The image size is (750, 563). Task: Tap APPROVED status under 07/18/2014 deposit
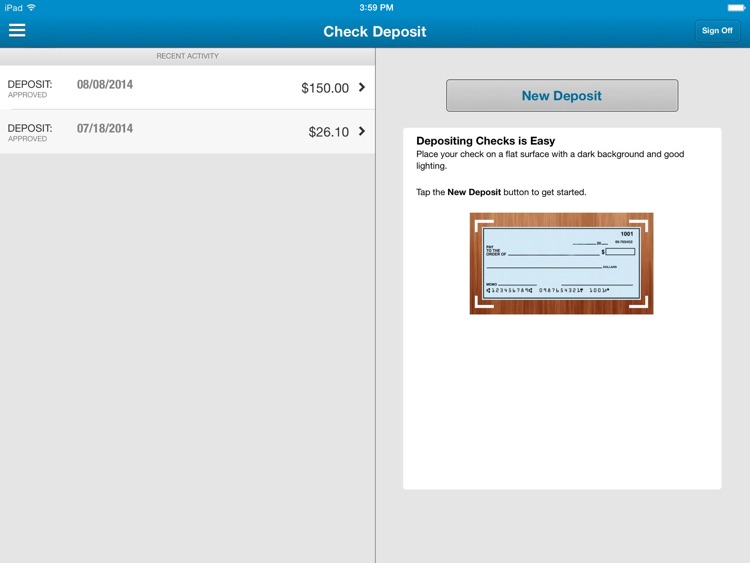(x=27, y=139)
